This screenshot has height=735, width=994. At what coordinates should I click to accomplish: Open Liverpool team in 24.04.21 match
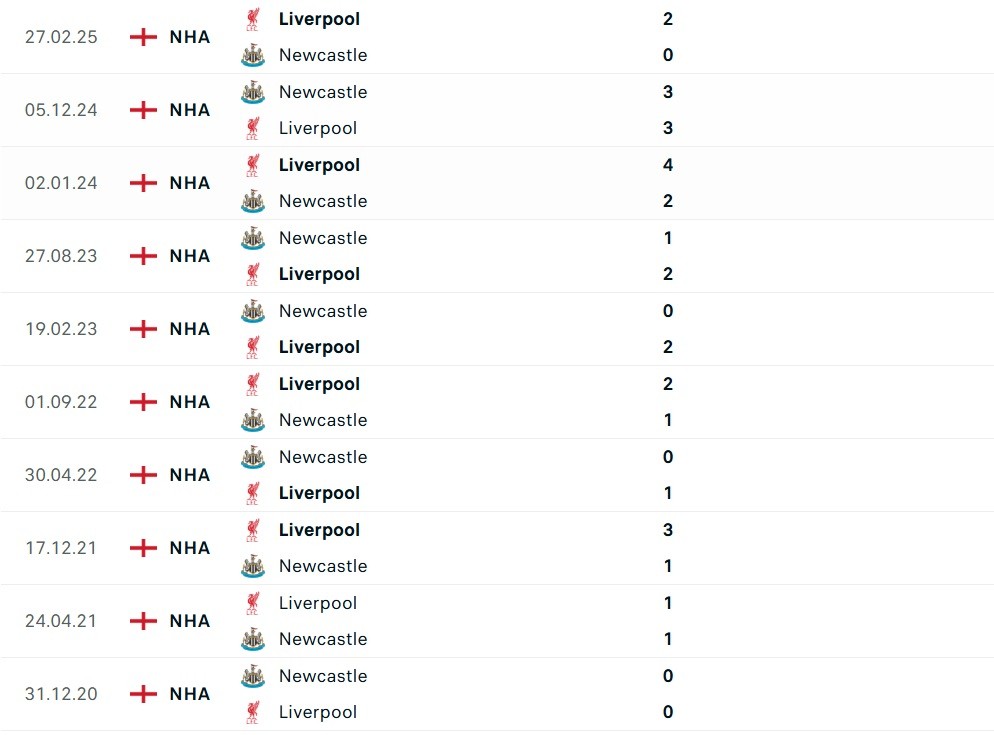tap(317, 603)
